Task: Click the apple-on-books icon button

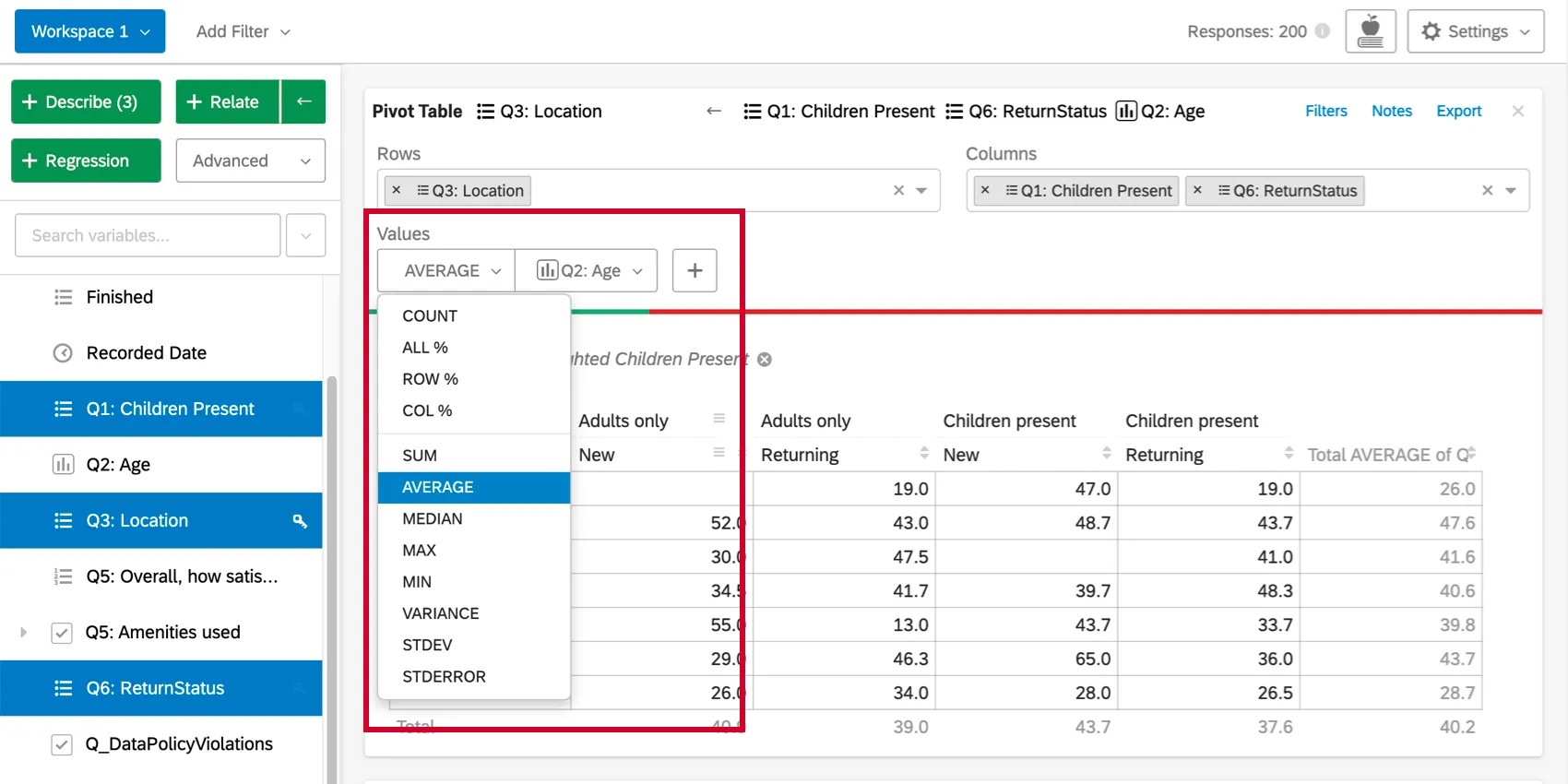Action: click(1370, 31)
